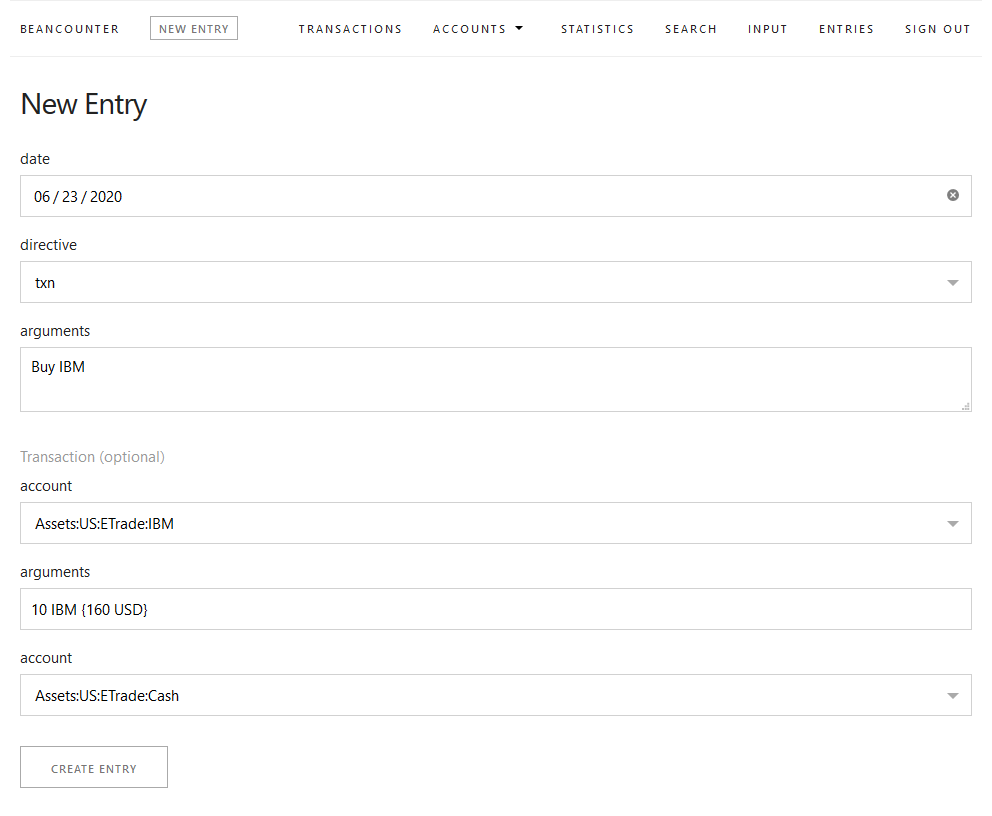Open the ENTRIES view

tap(846, 28)
